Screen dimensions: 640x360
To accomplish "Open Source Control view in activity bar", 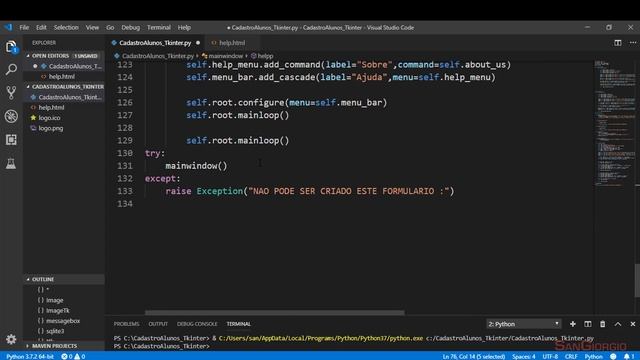I will (x=11, y=93).
